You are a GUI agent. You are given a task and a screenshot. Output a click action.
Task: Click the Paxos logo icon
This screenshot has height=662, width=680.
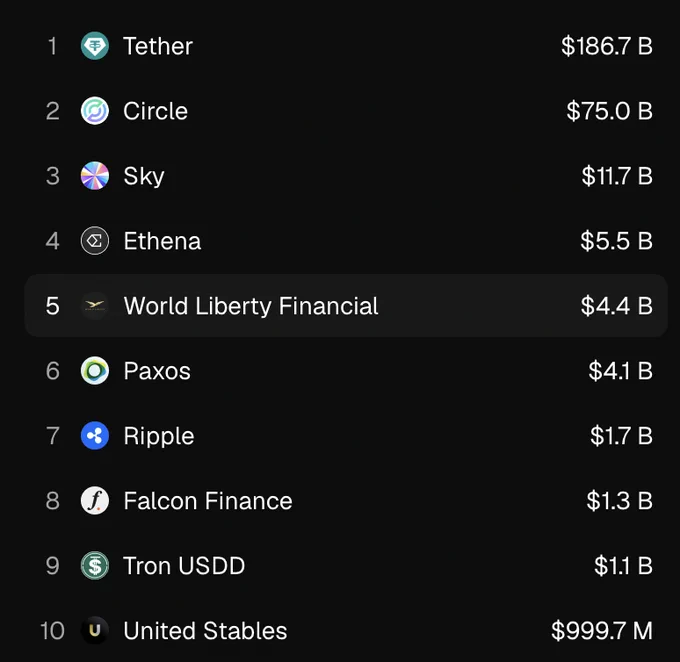95,370
